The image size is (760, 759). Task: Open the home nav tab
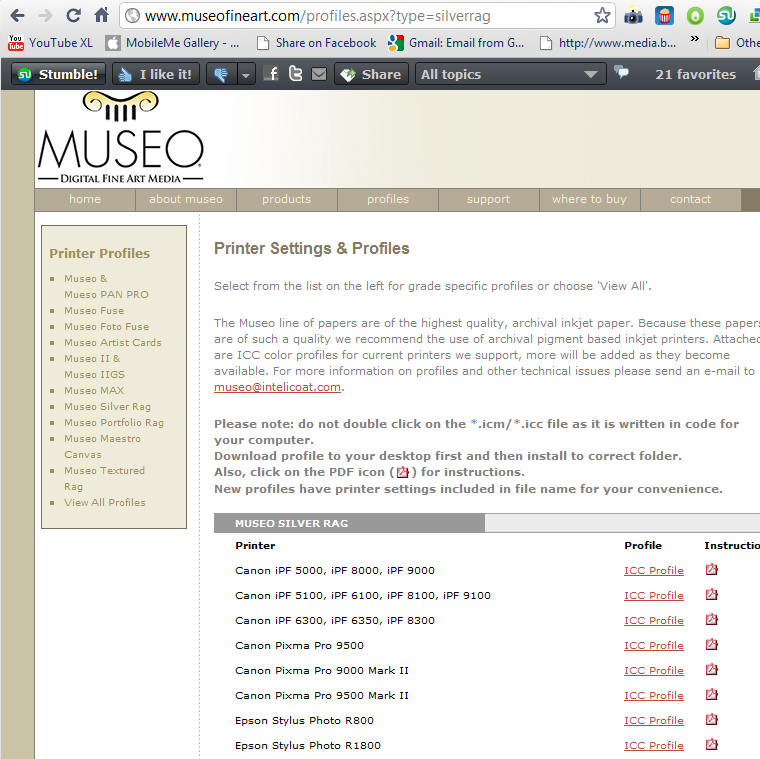[85, 199]
